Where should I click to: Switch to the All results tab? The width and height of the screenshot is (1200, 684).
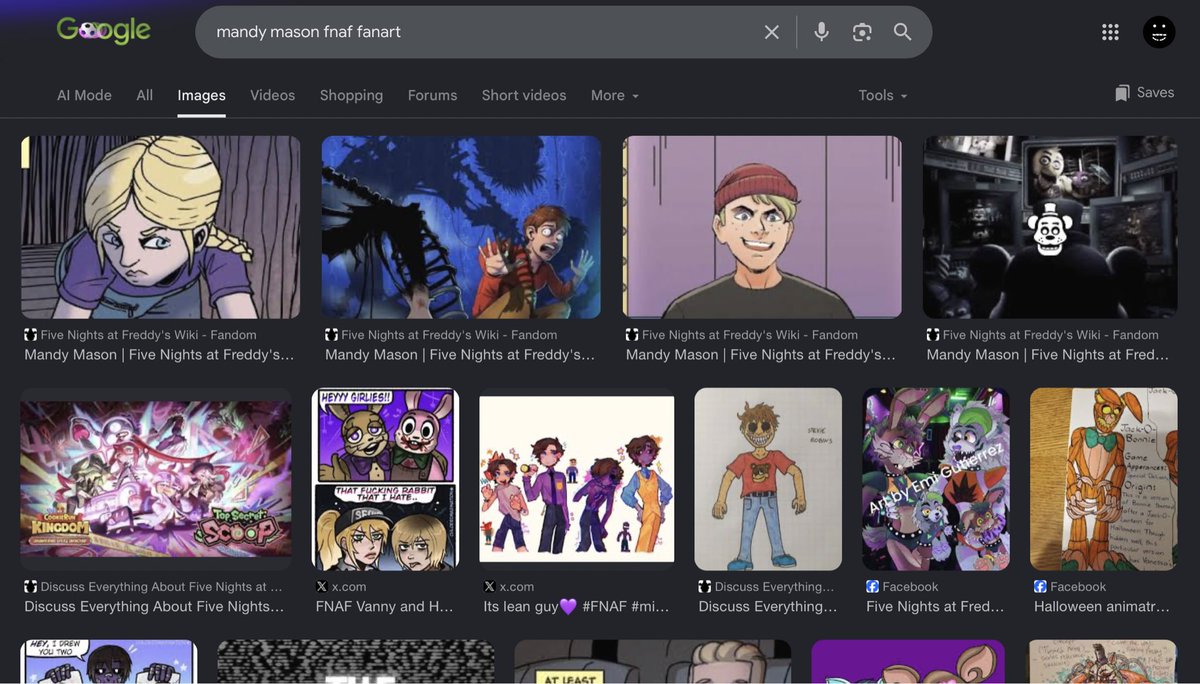click(145, 95)
